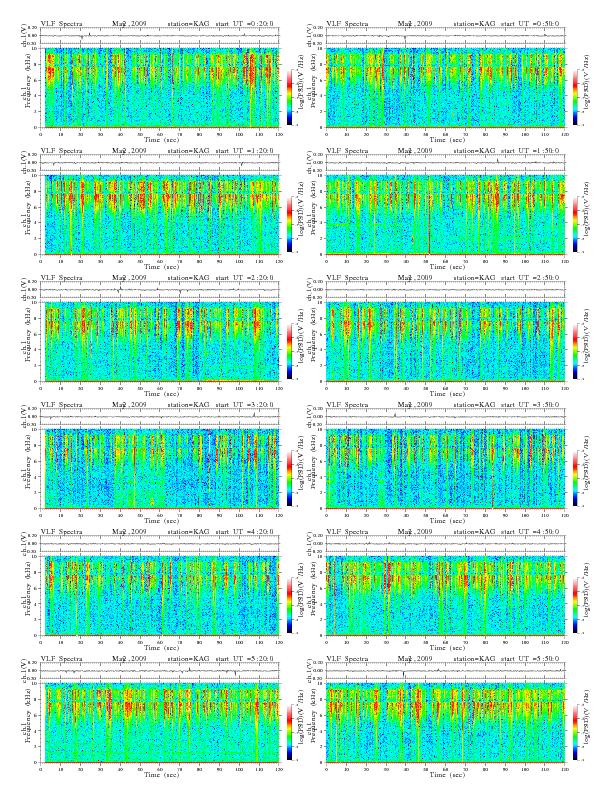Click the title text 'start UT =4:20:0'
This screenshot has width=612, height=792.
[x=244, y=532]
